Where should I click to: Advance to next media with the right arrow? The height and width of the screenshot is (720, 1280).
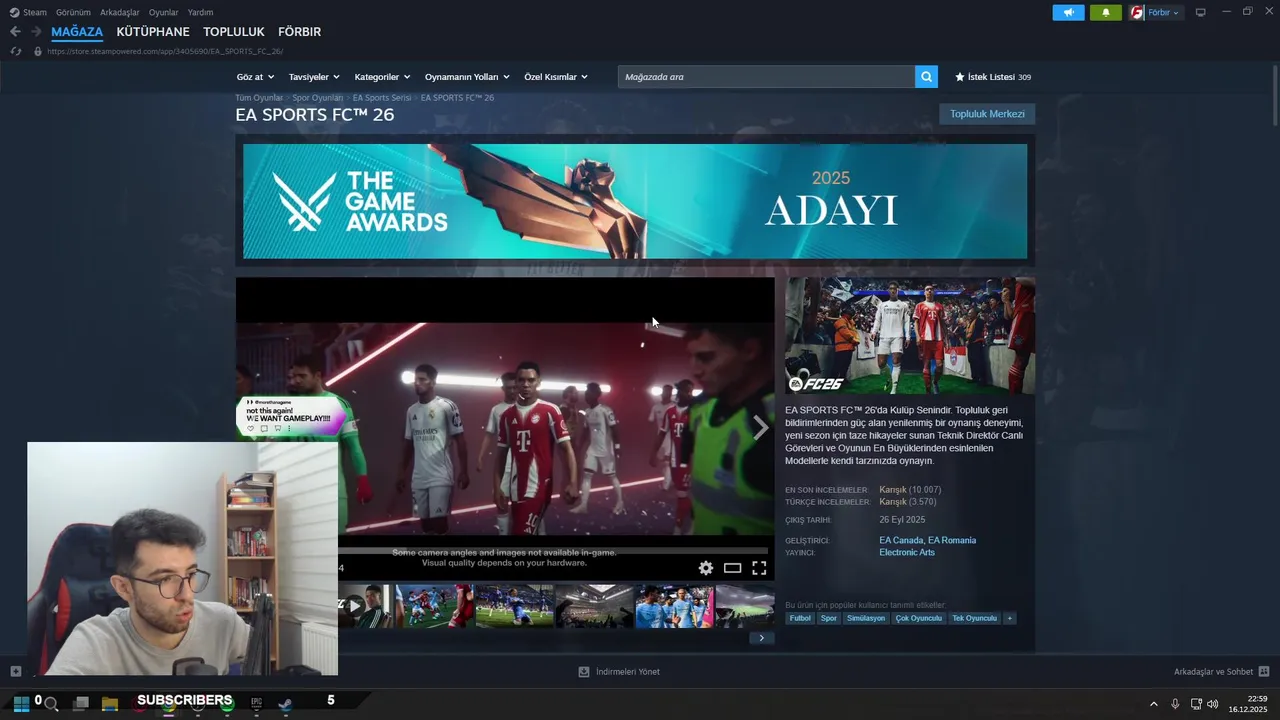[x=761, y=428]
